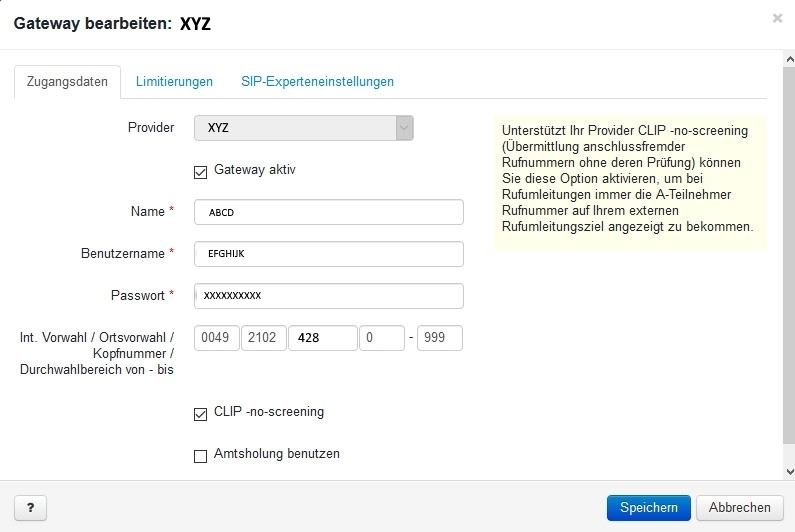Toggle the Gateway aktiv checkbox
Screen dimensions: 795x532
200,171
